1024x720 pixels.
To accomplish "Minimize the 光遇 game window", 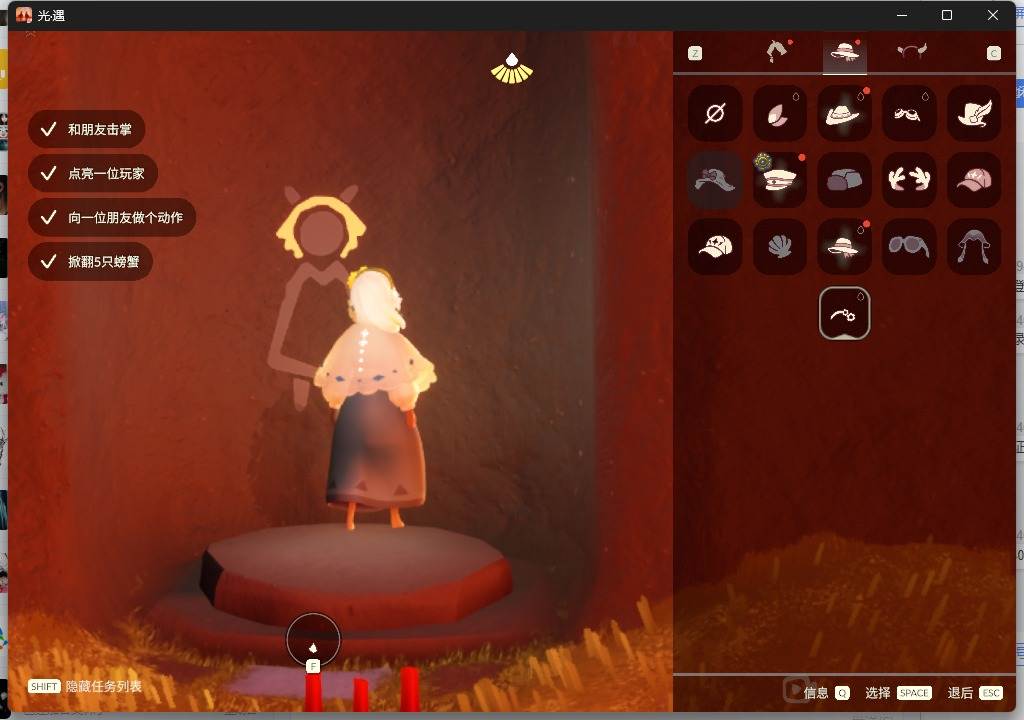I will (902, 15).
